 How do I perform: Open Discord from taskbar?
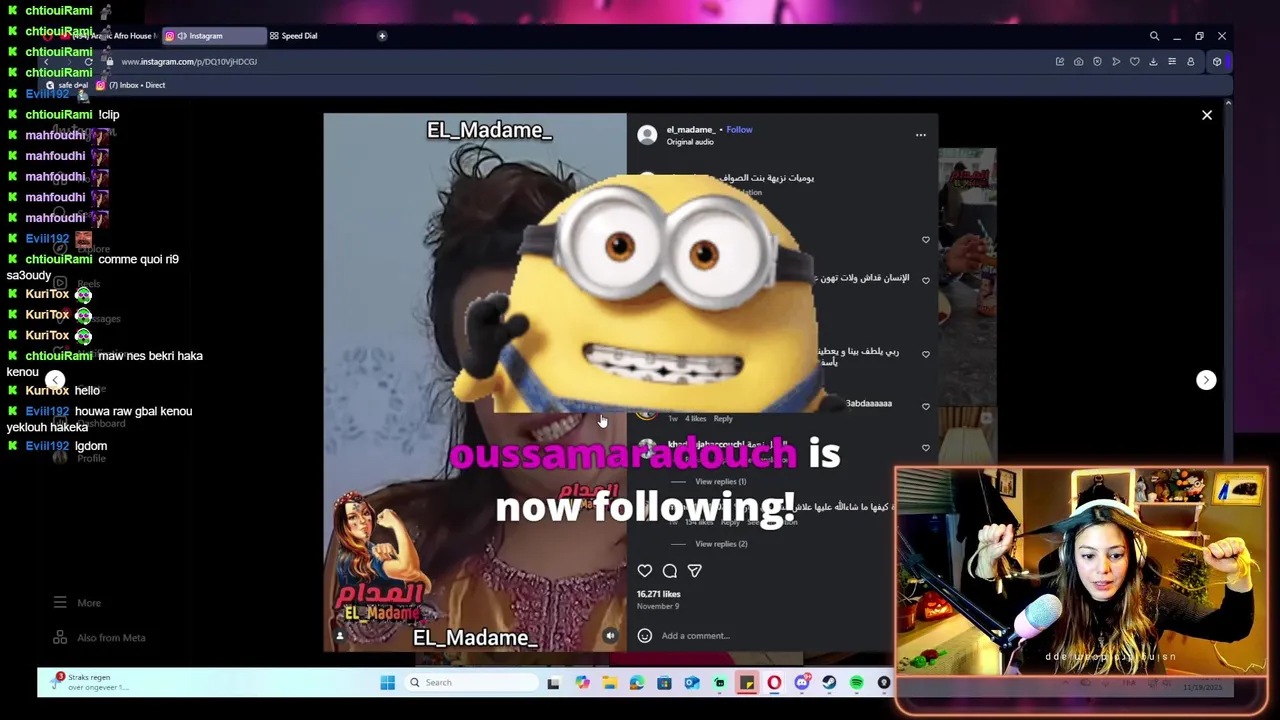pos(802,683)
